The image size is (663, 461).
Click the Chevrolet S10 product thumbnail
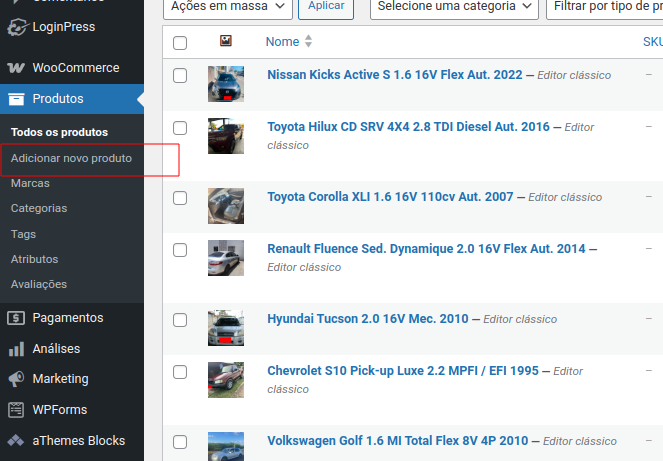[226, 379]
